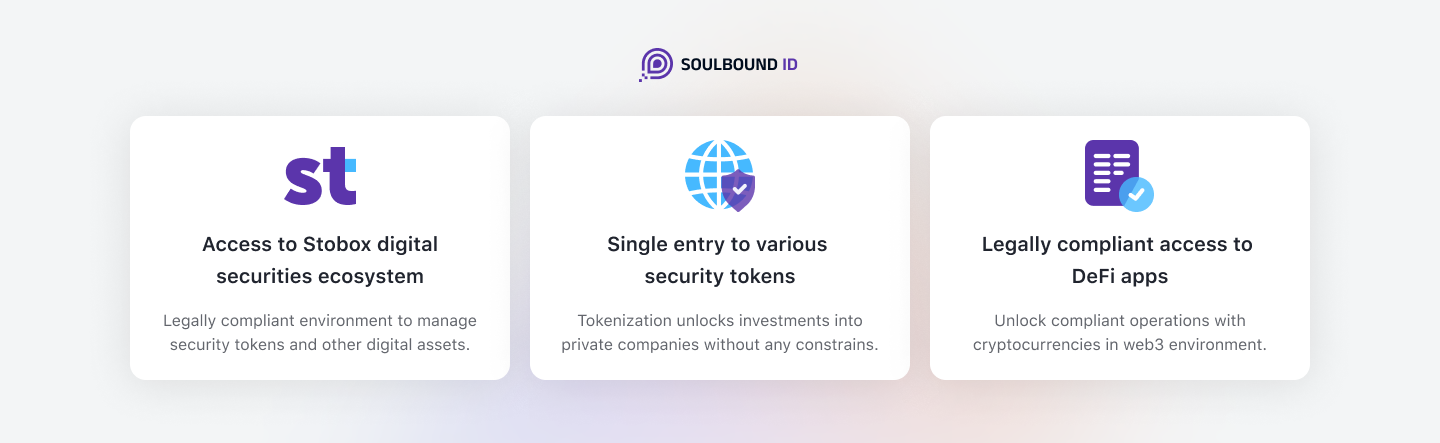Click the purple Stobox 'st' logo
Screen dimensions: 1440x443
click(320, 176)
